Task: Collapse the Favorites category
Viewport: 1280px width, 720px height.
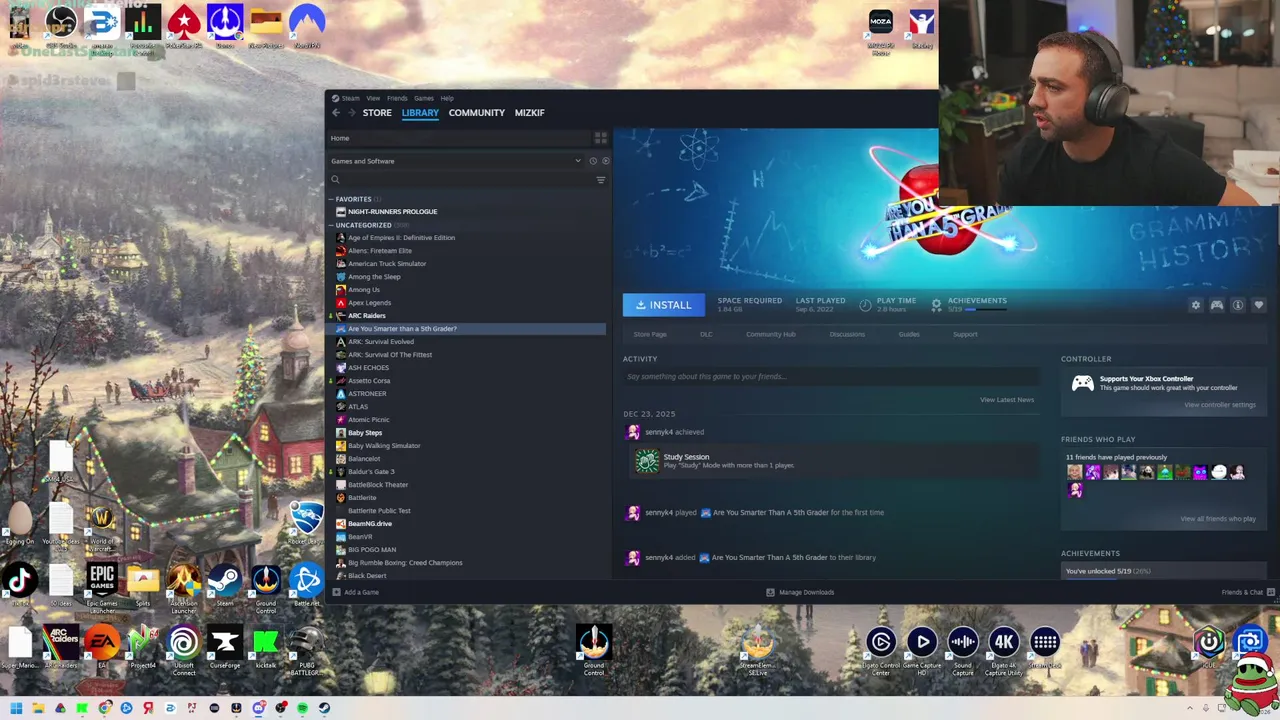Action: 333,199
